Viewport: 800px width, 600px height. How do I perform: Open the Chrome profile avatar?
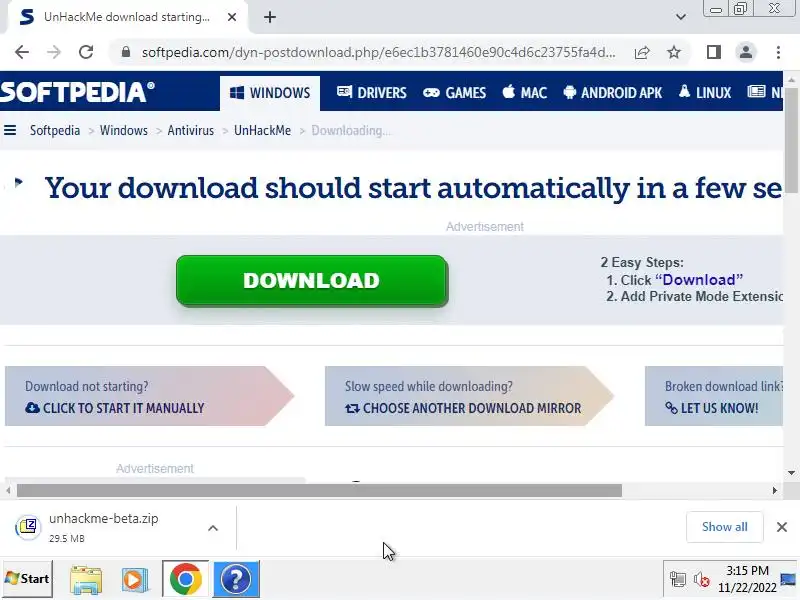(745, 52)
